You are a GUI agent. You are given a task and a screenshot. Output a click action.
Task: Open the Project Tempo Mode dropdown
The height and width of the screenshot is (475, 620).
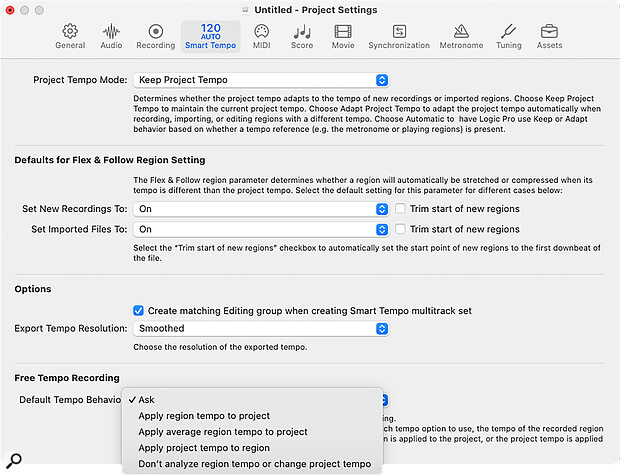261,80
